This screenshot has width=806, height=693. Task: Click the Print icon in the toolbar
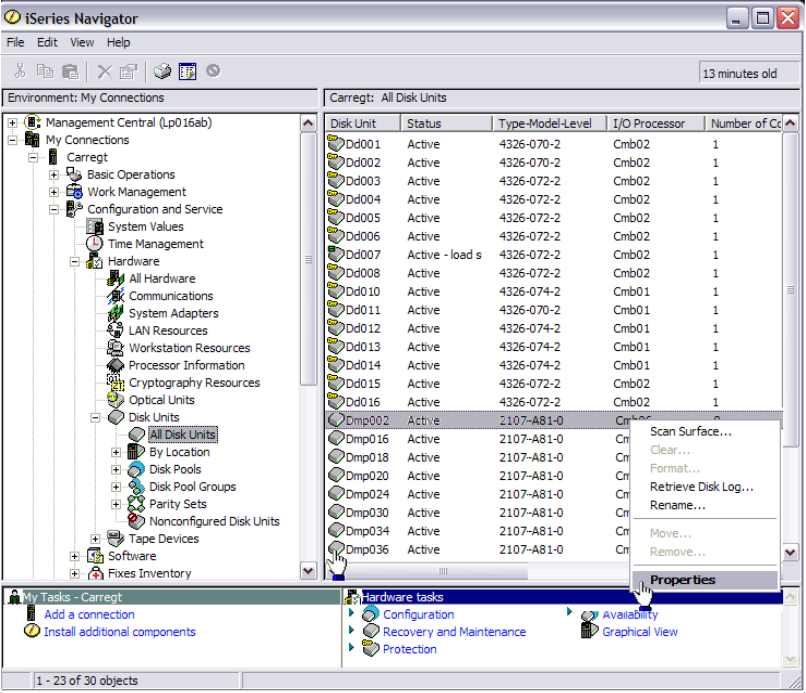(x=163, y=71)
